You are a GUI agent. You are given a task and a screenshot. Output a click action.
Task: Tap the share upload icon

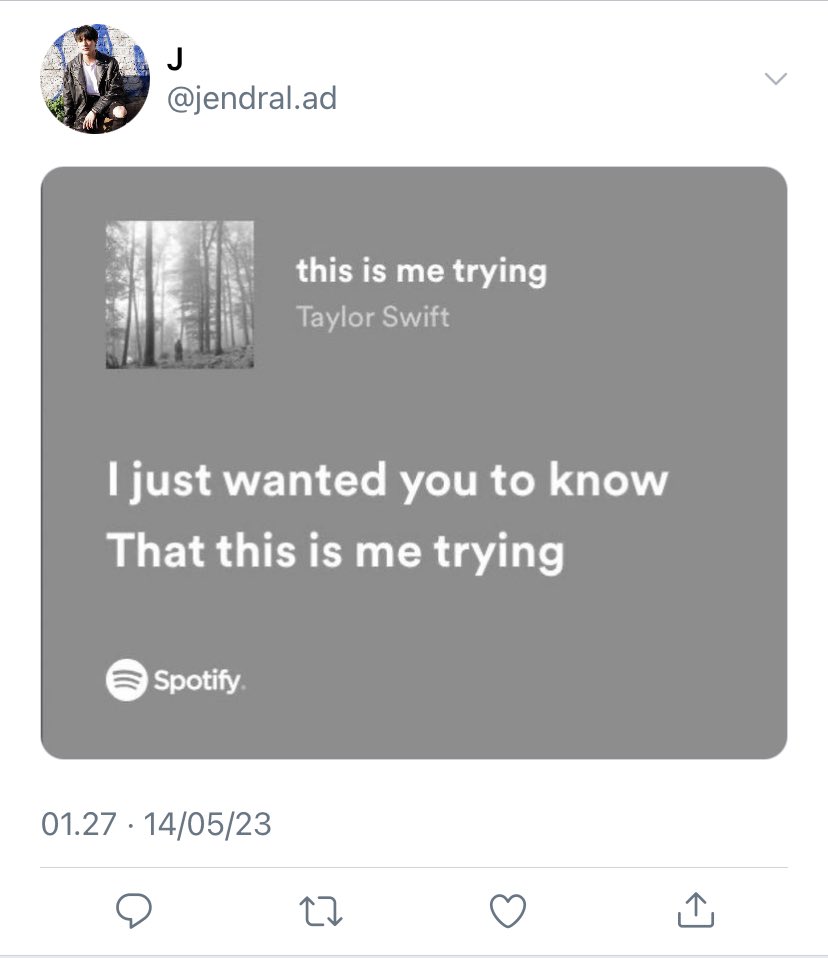pos(695,909)
